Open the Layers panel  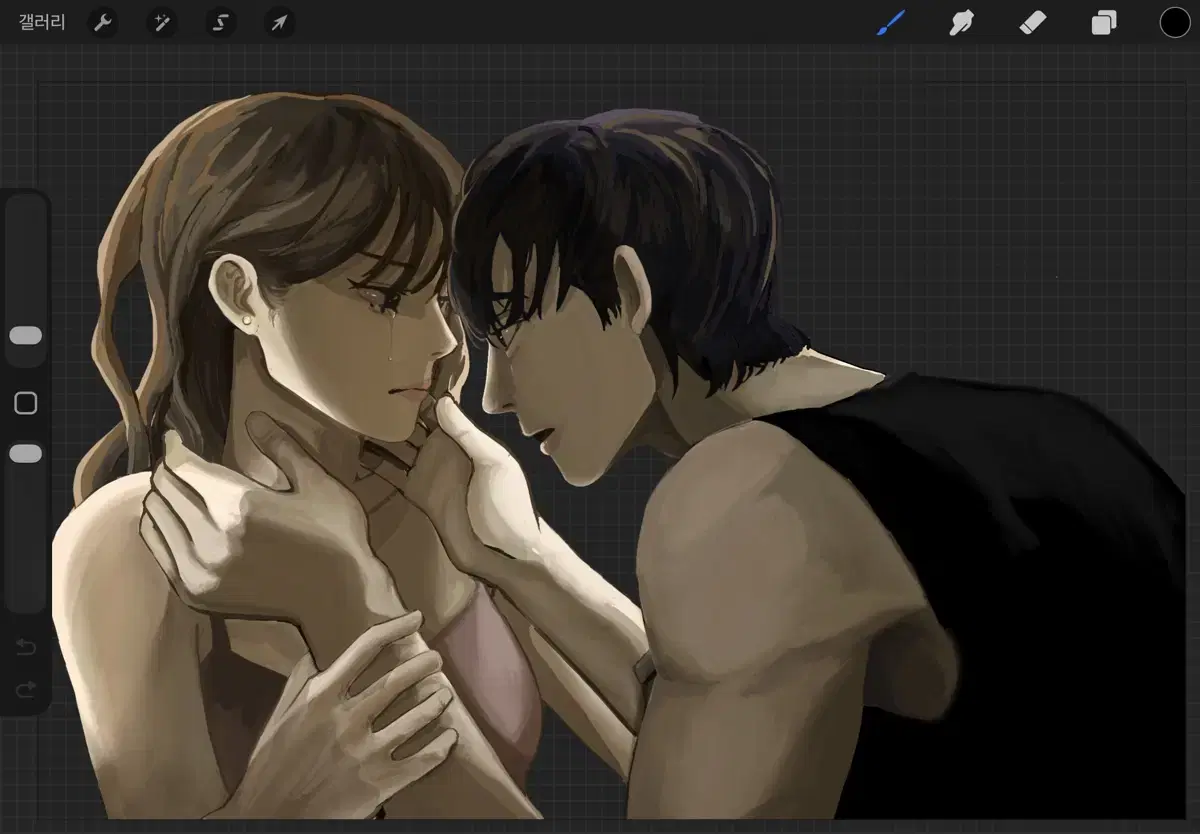[1103, 23]
